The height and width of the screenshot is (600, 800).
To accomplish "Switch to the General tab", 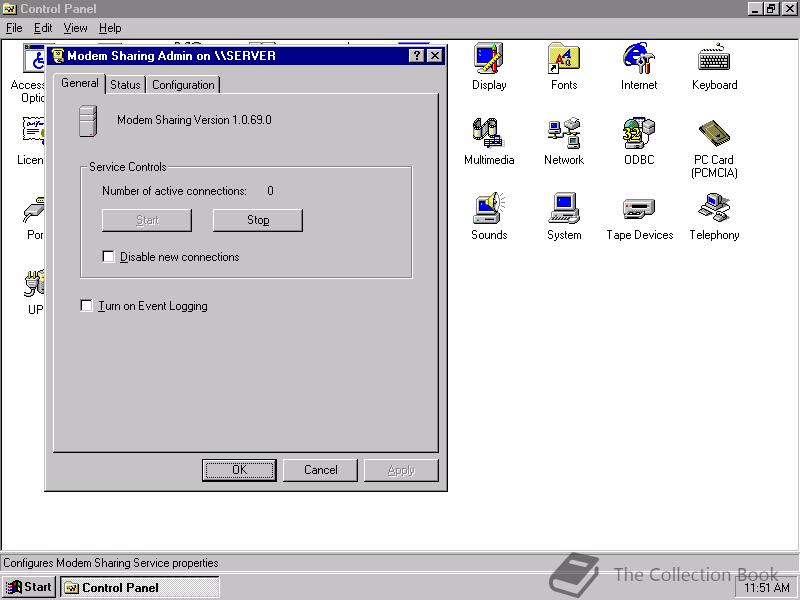I will pyautogui.click(x=80, y=84).
